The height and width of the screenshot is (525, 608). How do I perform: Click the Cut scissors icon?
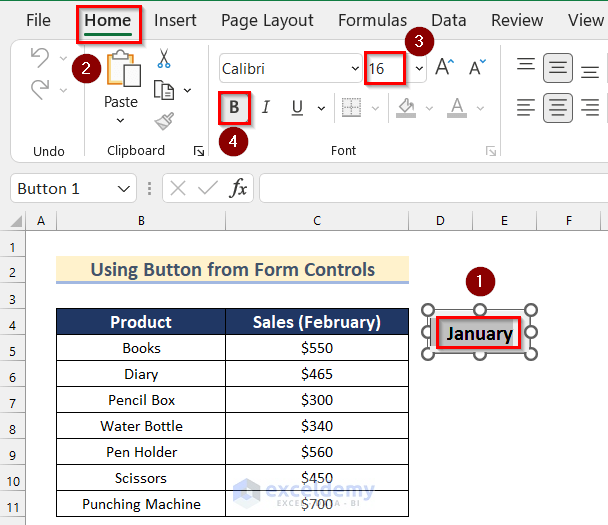click(164, 59)
